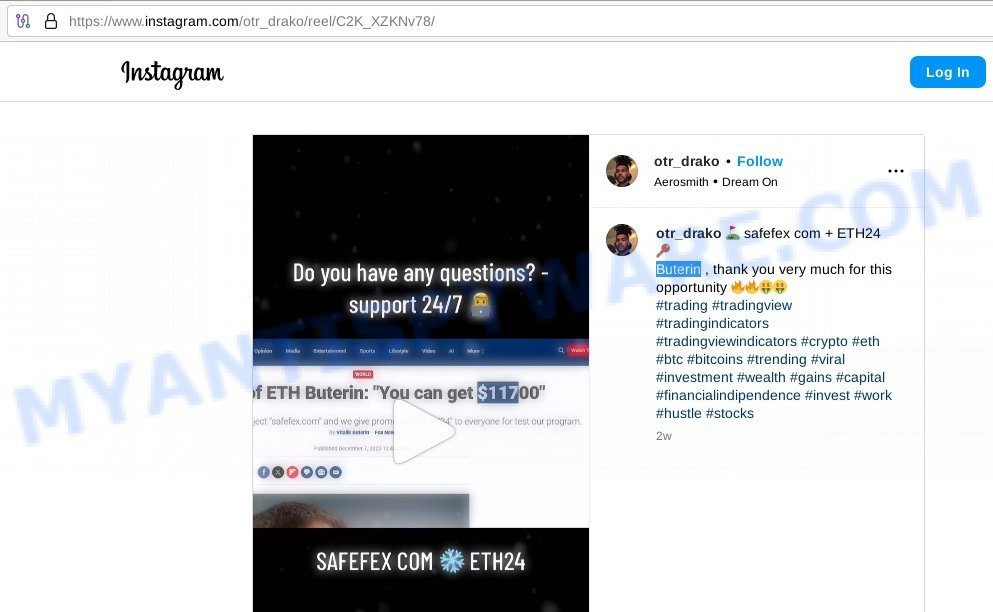
Task: Click otr_drako avatar beside the caption
Action: 622,239
